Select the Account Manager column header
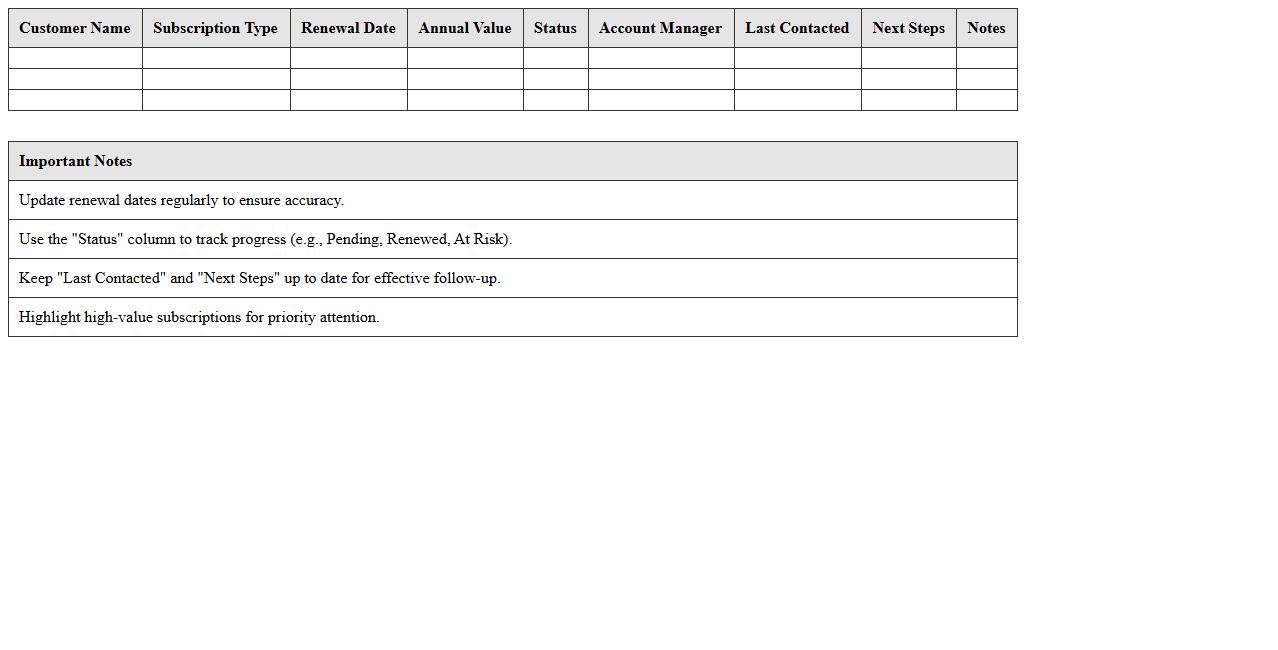 pyautogui.click(x=660, y=28)
